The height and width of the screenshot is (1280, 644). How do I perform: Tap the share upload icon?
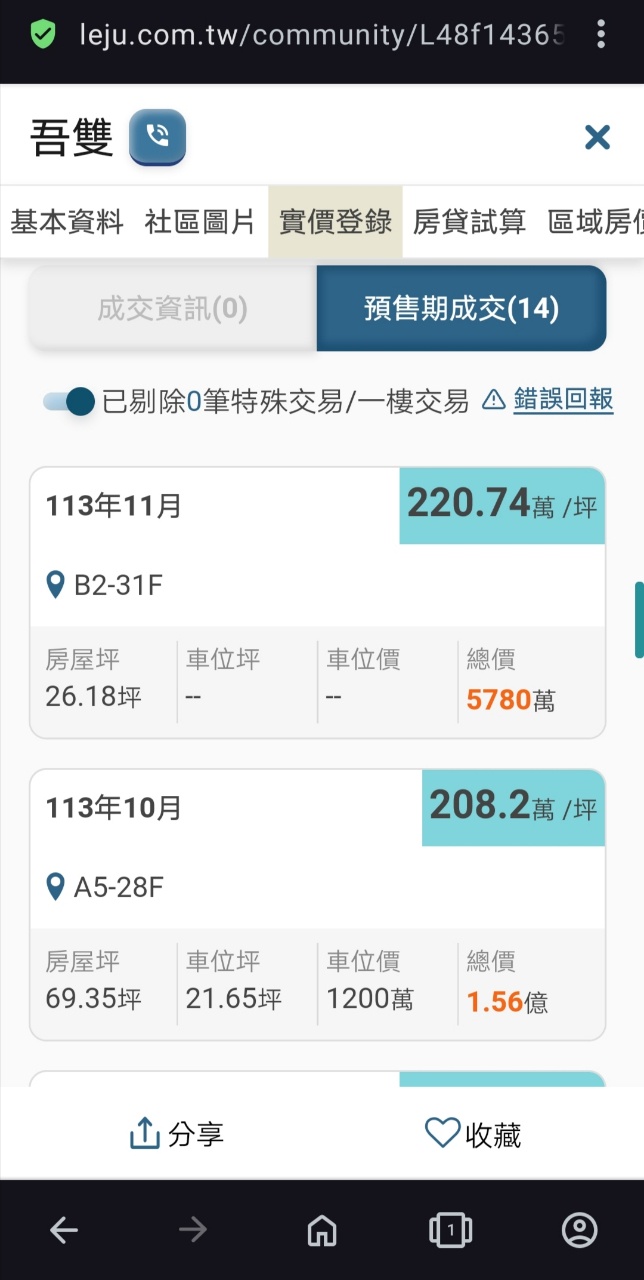[x=145, y=1134]
